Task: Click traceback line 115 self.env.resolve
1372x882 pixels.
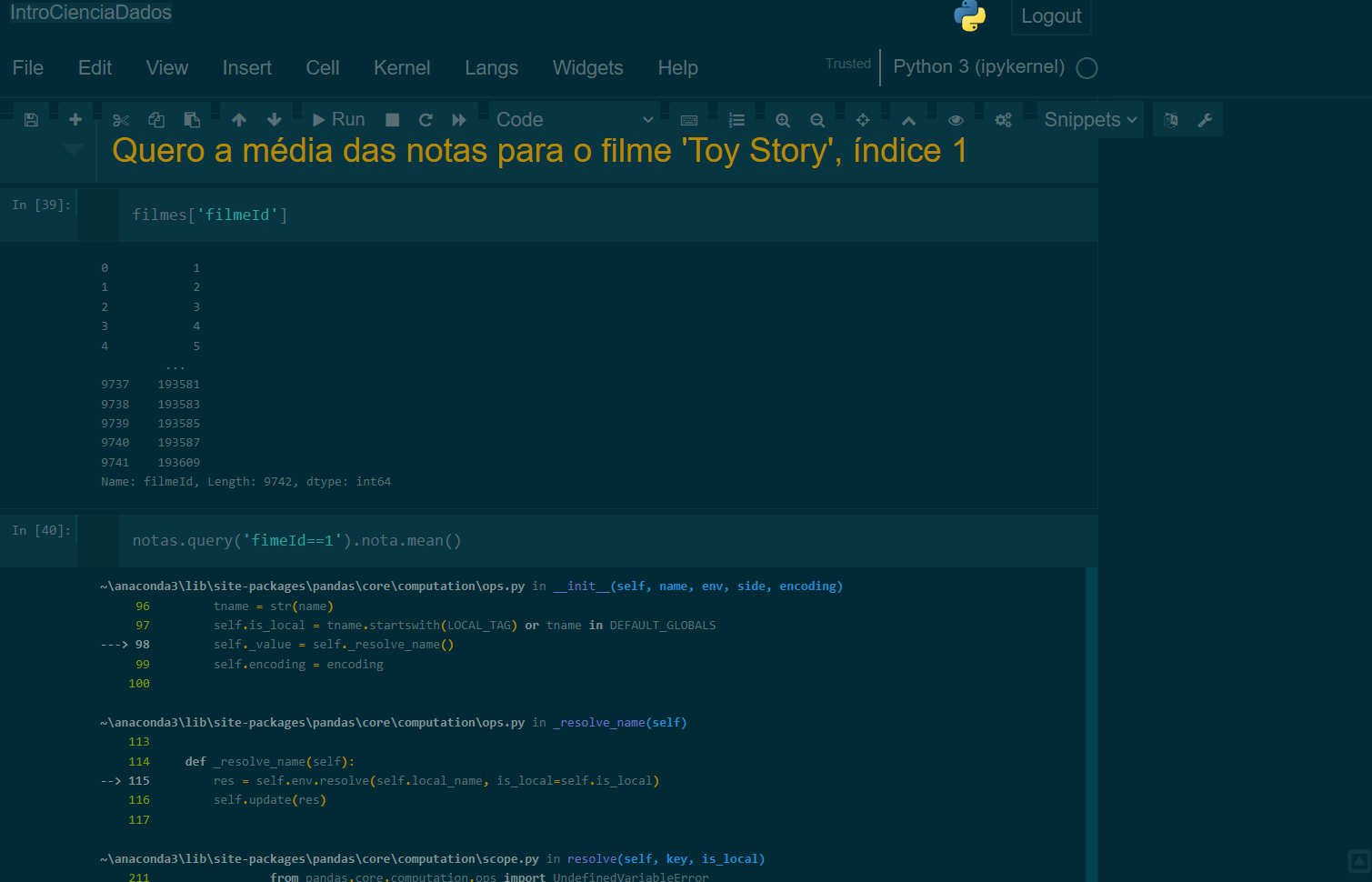Action: pos(380,781)
